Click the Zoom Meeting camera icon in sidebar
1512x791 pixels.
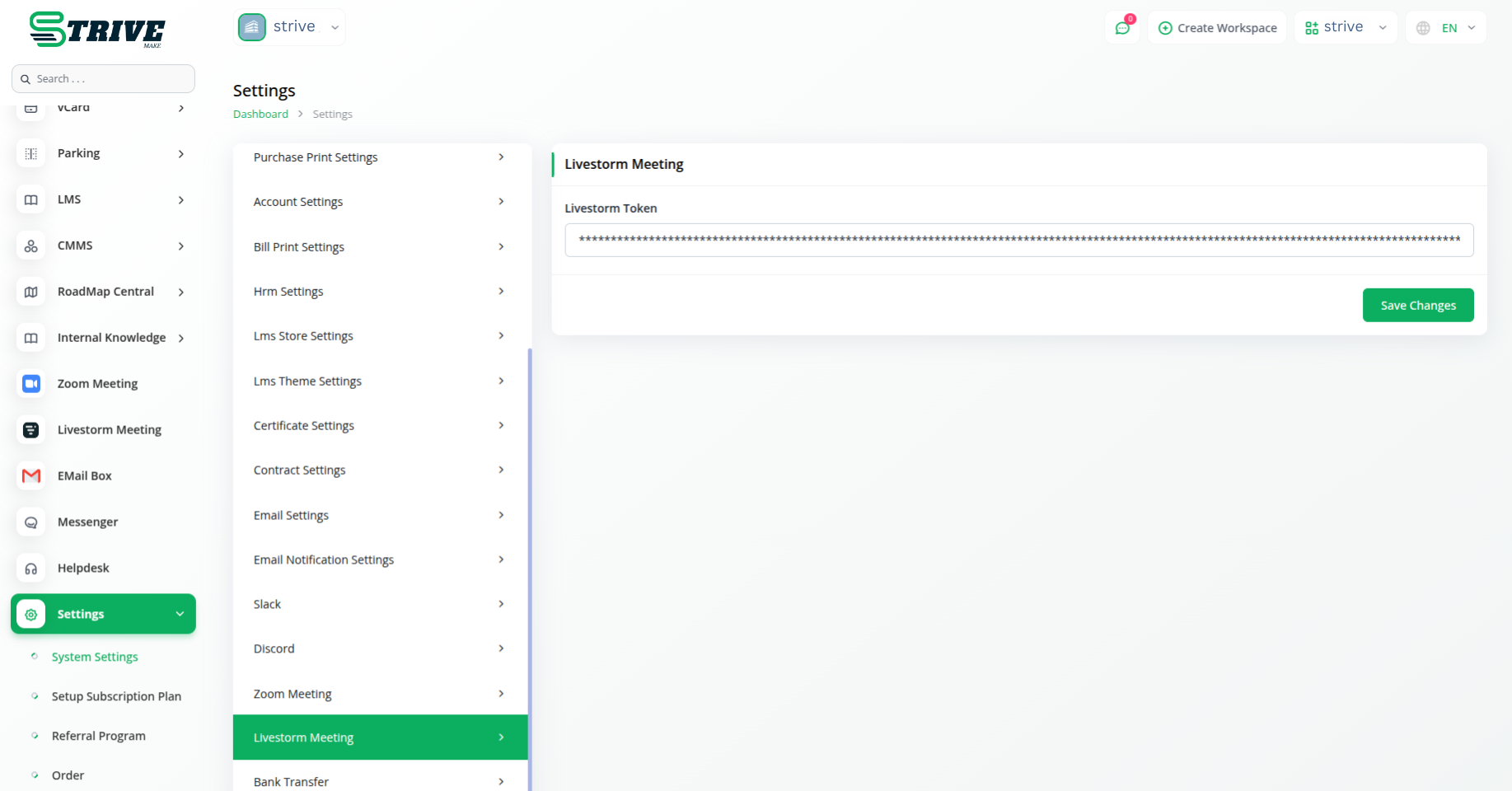point(31,384)
